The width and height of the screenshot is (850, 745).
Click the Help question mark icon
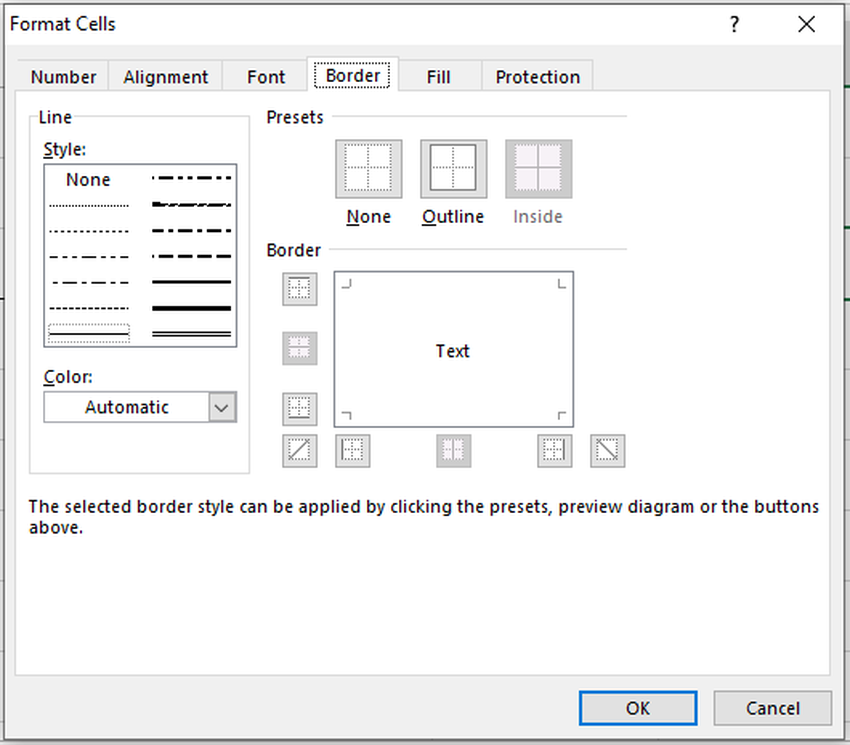point(735,25)
